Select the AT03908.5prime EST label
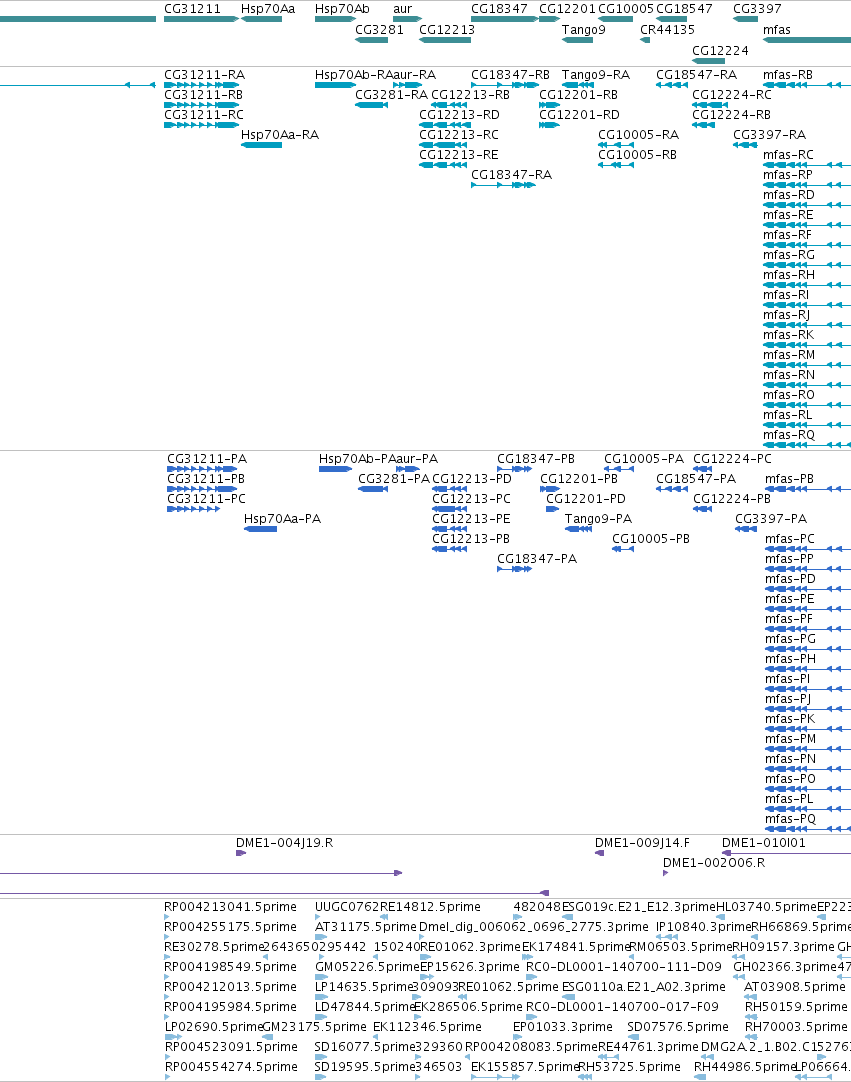Image resolution: width=851 pixels, height=1082 pixels. 794,987
